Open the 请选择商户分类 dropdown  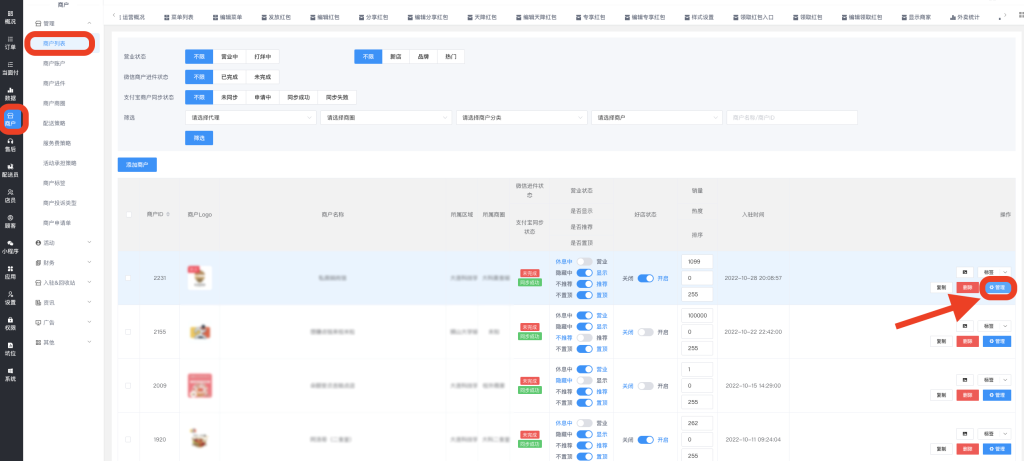[520, 117]
